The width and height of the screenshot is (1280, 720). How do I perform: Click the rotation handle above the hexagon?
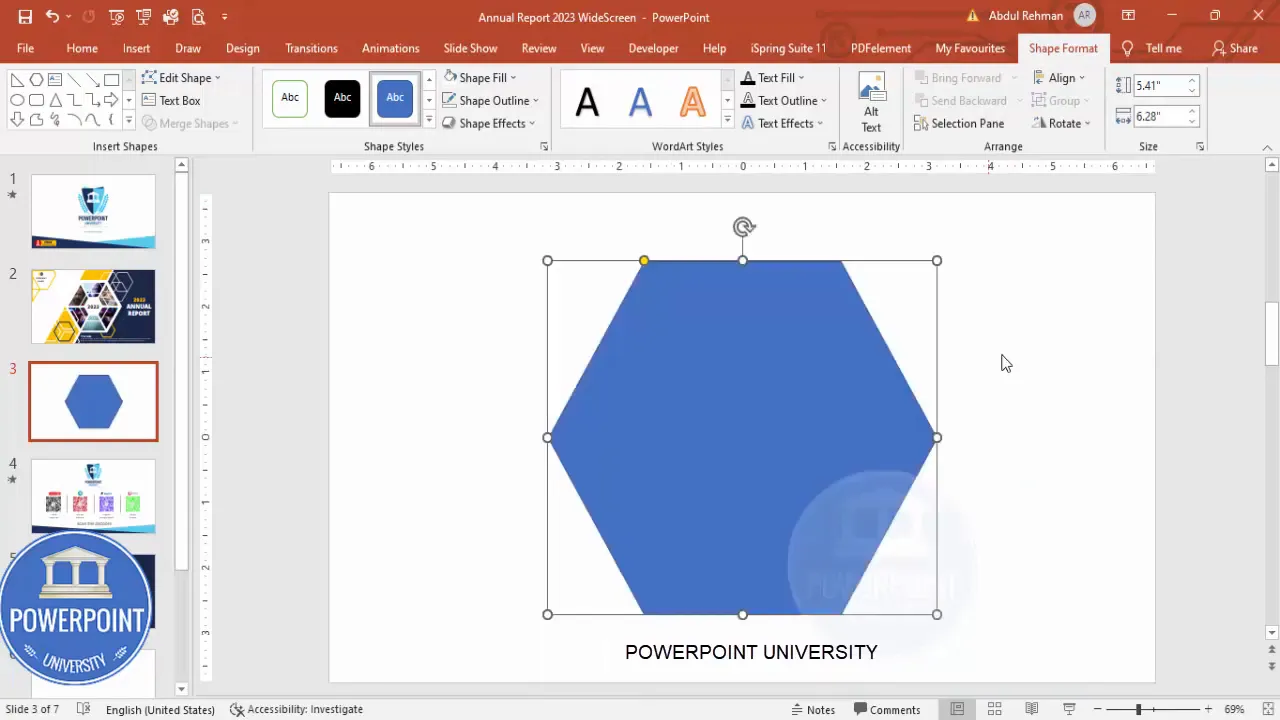743,227
